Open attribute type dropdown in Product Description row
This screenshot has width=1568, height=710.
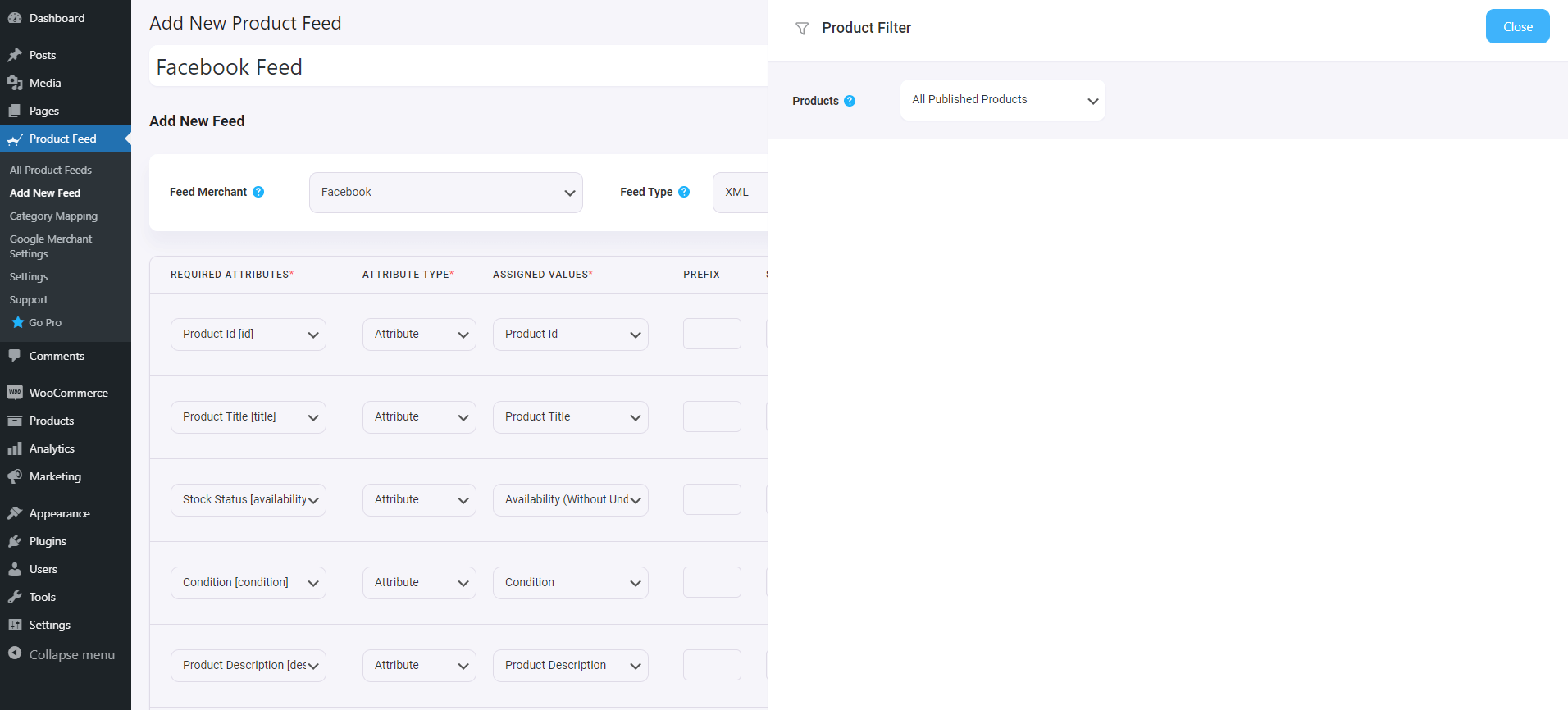(x=419, y=666)
